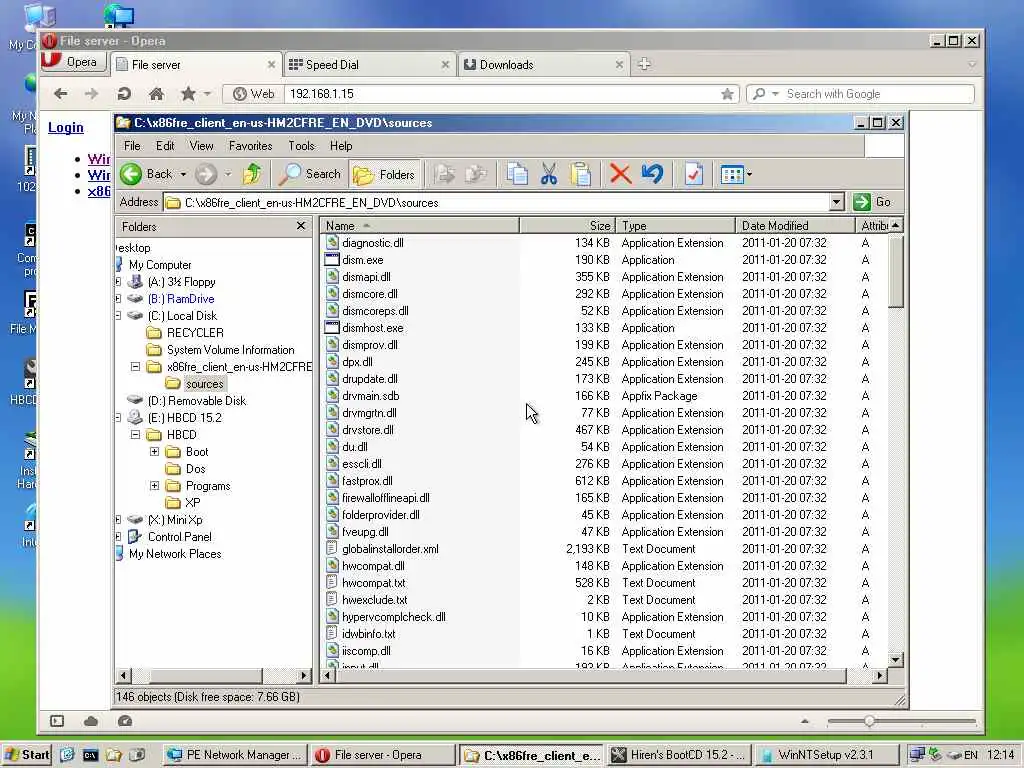The height and width of the screenshot is (768, 1024).
Task: Go back with the Explorer Back button
Action: click(x=147, y=174)
